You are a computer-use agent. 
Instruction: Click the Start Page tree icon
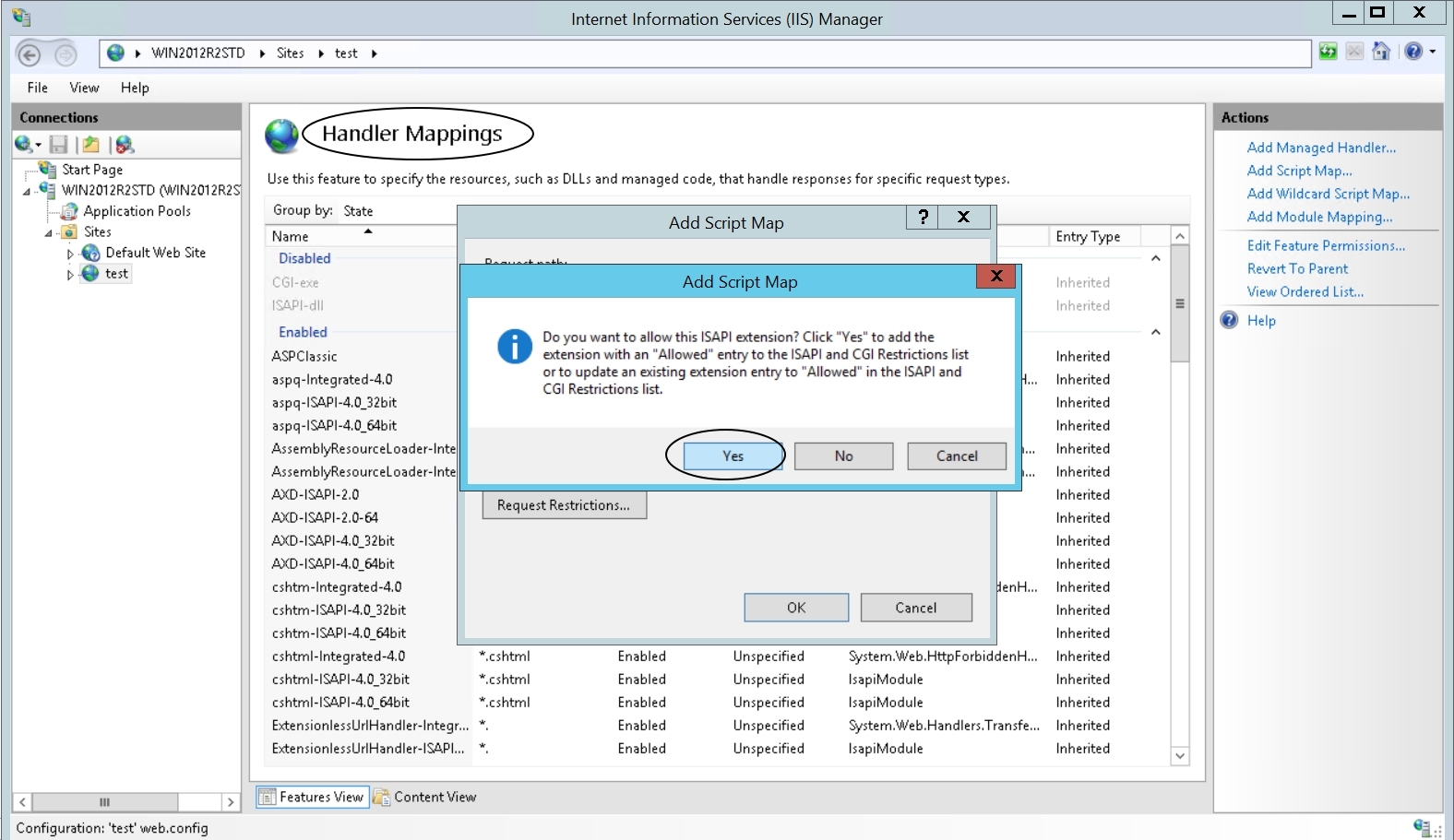pyautogui.click(x=47, y=169)
